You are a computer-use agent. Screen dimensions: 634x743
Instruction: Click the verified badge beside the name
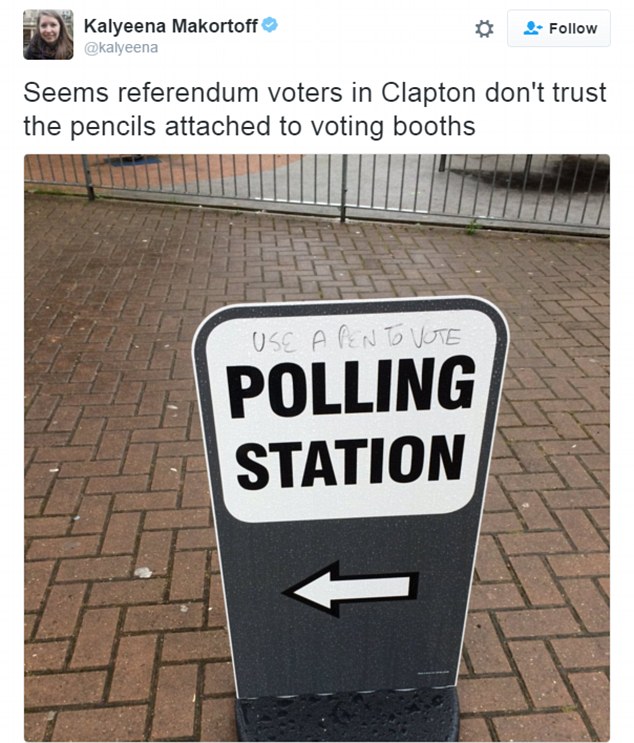[x=270, y=25]
